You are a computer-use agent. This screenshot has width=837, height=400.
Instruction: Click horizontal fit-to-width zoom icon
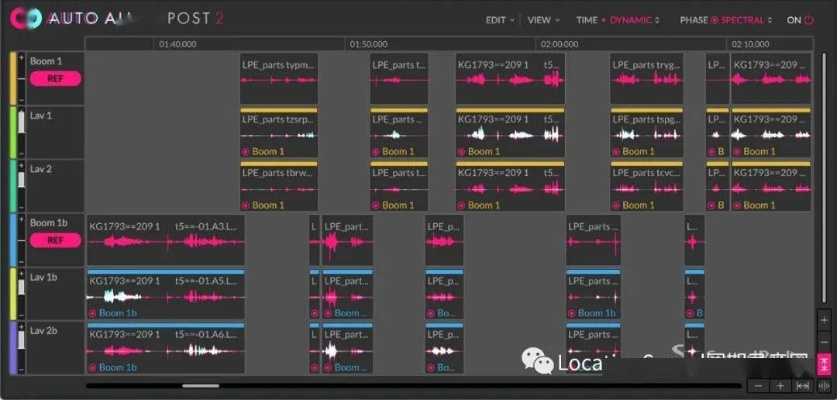(x=802, y=386)
